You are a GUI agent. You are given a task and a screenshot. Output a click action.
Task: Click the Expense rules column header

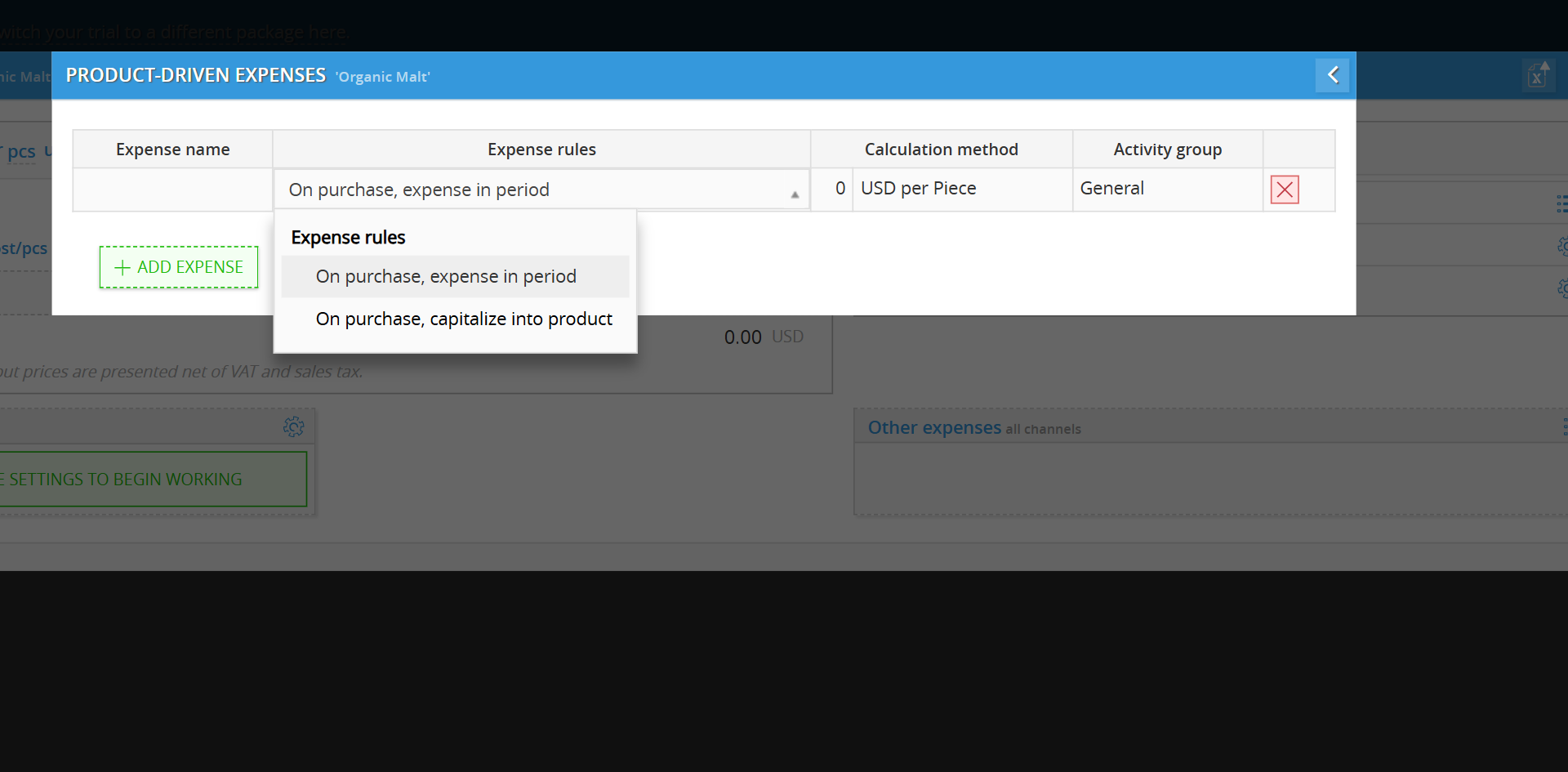click(541, 149)
